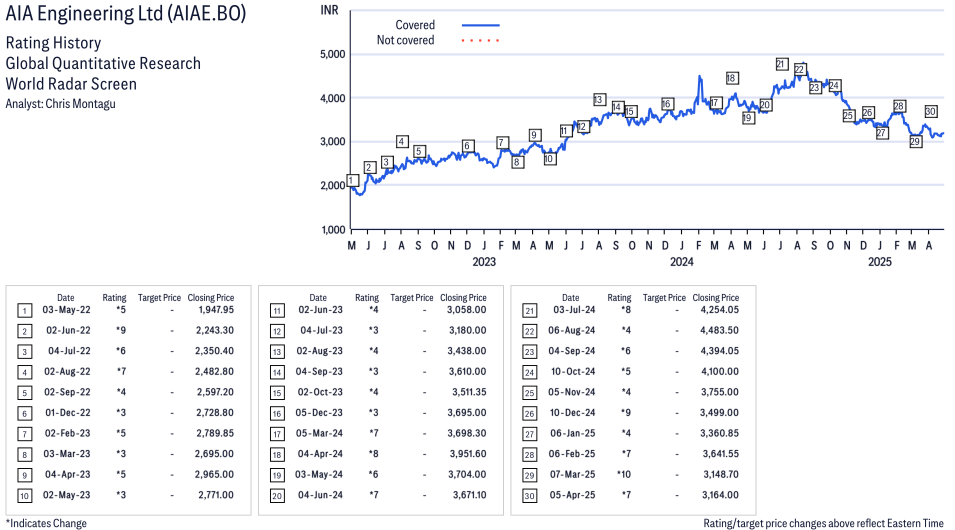Select closing price '2,965.00'
Image resolution: width=955 pixels, height=530 pixels.
[x=214, y=475]
